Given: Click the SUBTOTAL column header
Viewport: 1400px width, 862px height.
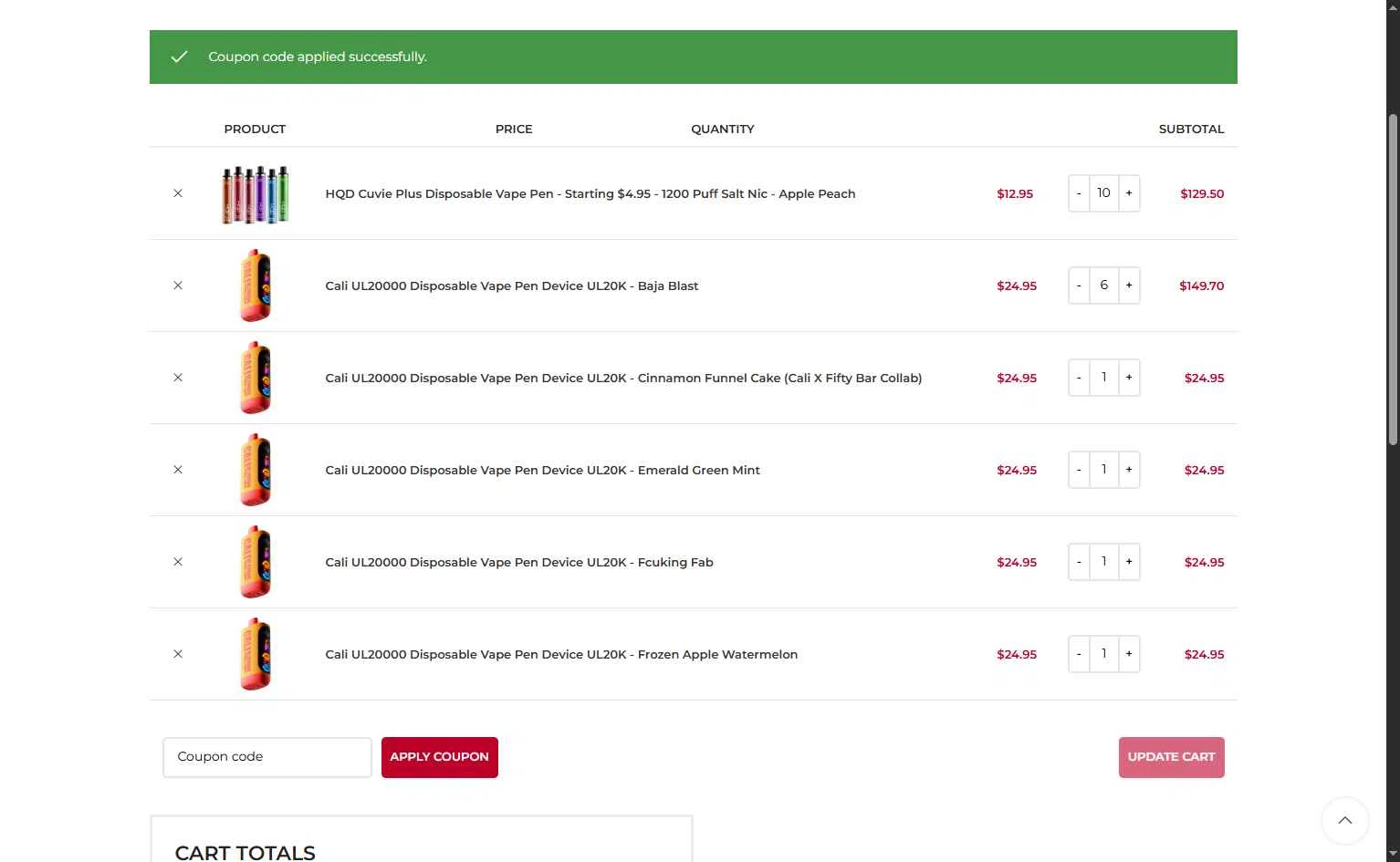Looking at the screenshot, I should tap(1192, 129).
